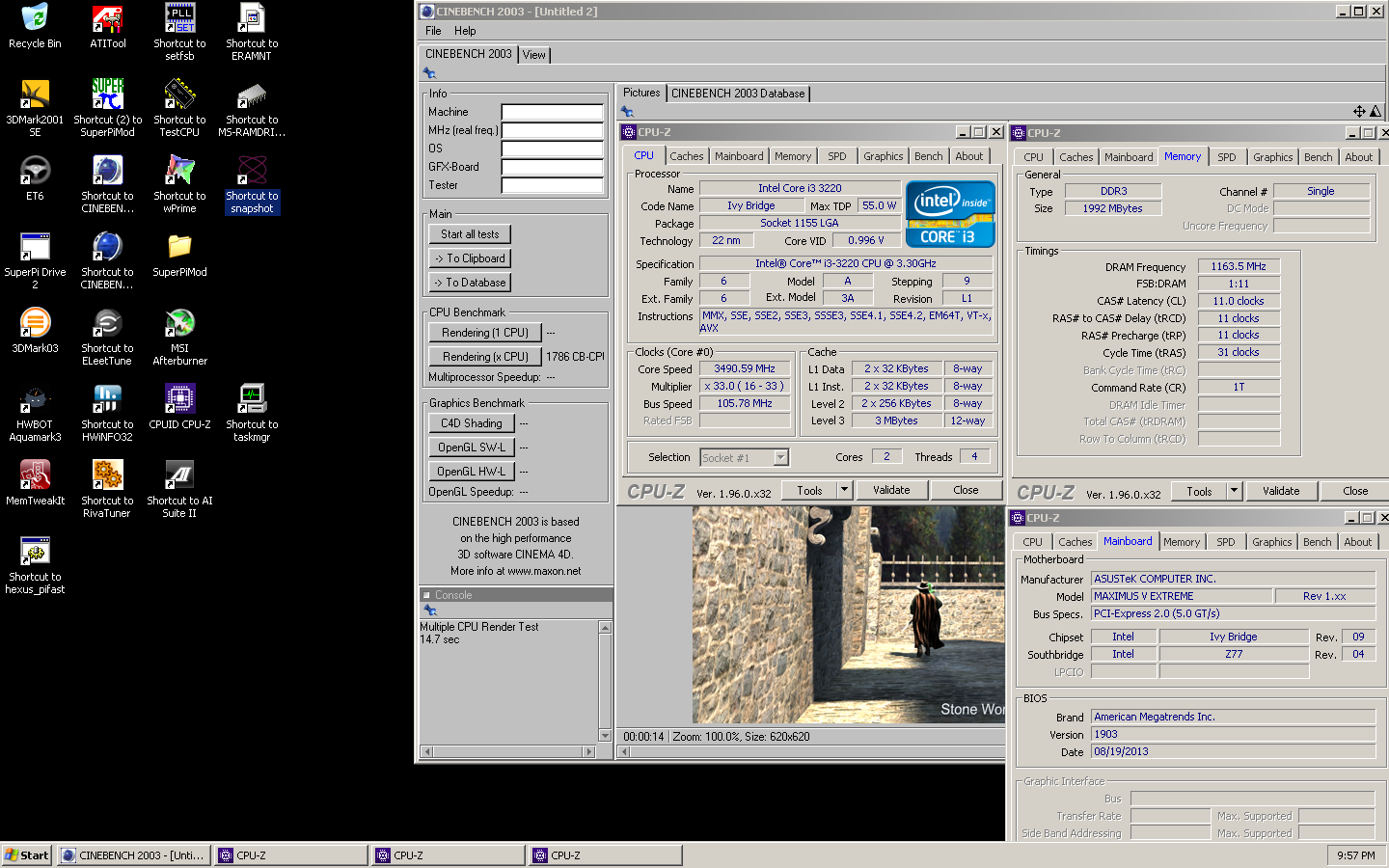Image resolution: width=1389 pixels, height=868 pixels.
Task: Open the Socket #1 selection dropdown
Action: pos(781,457)
